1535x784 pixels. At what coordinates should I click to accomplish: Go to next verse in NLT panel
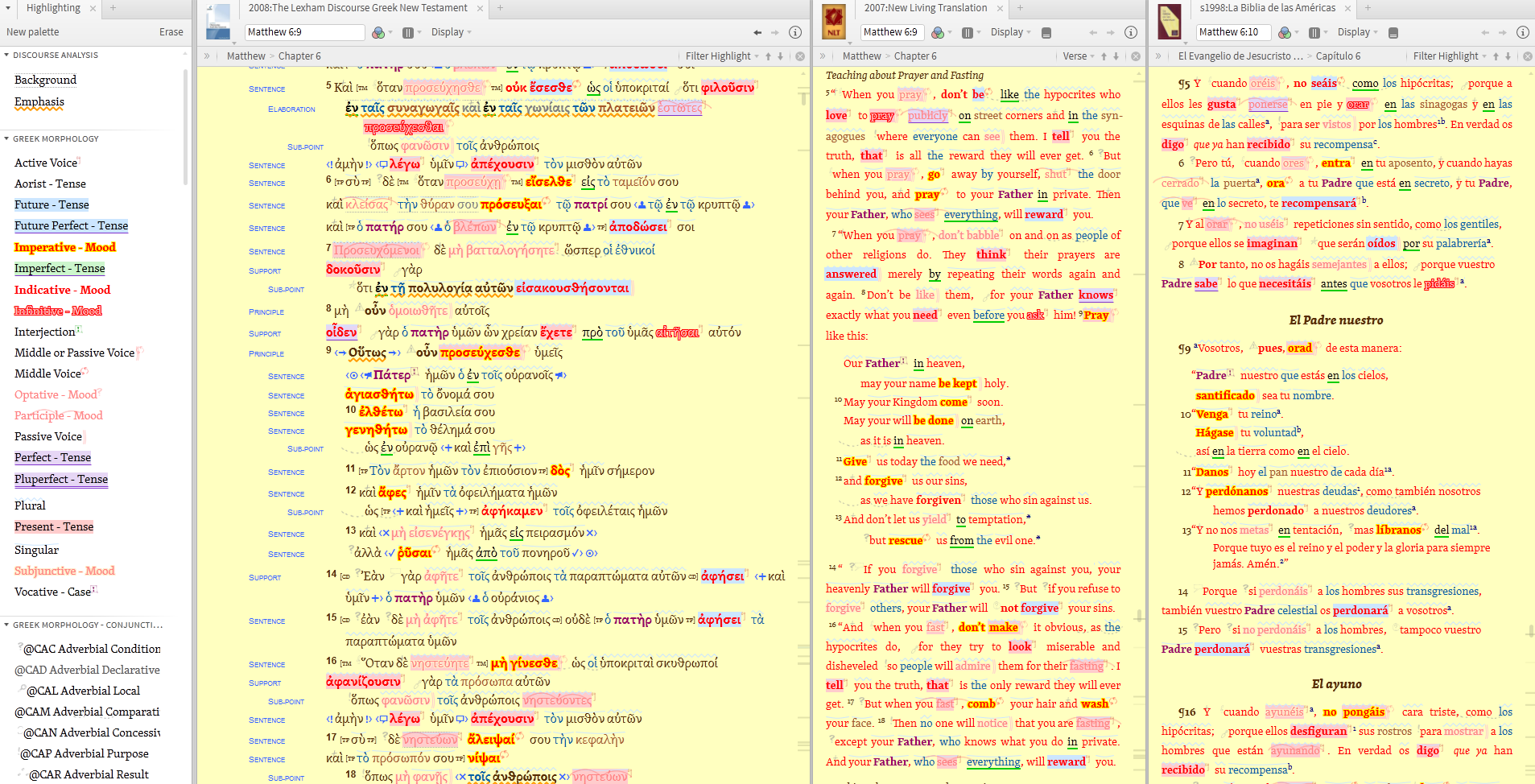1116,56
